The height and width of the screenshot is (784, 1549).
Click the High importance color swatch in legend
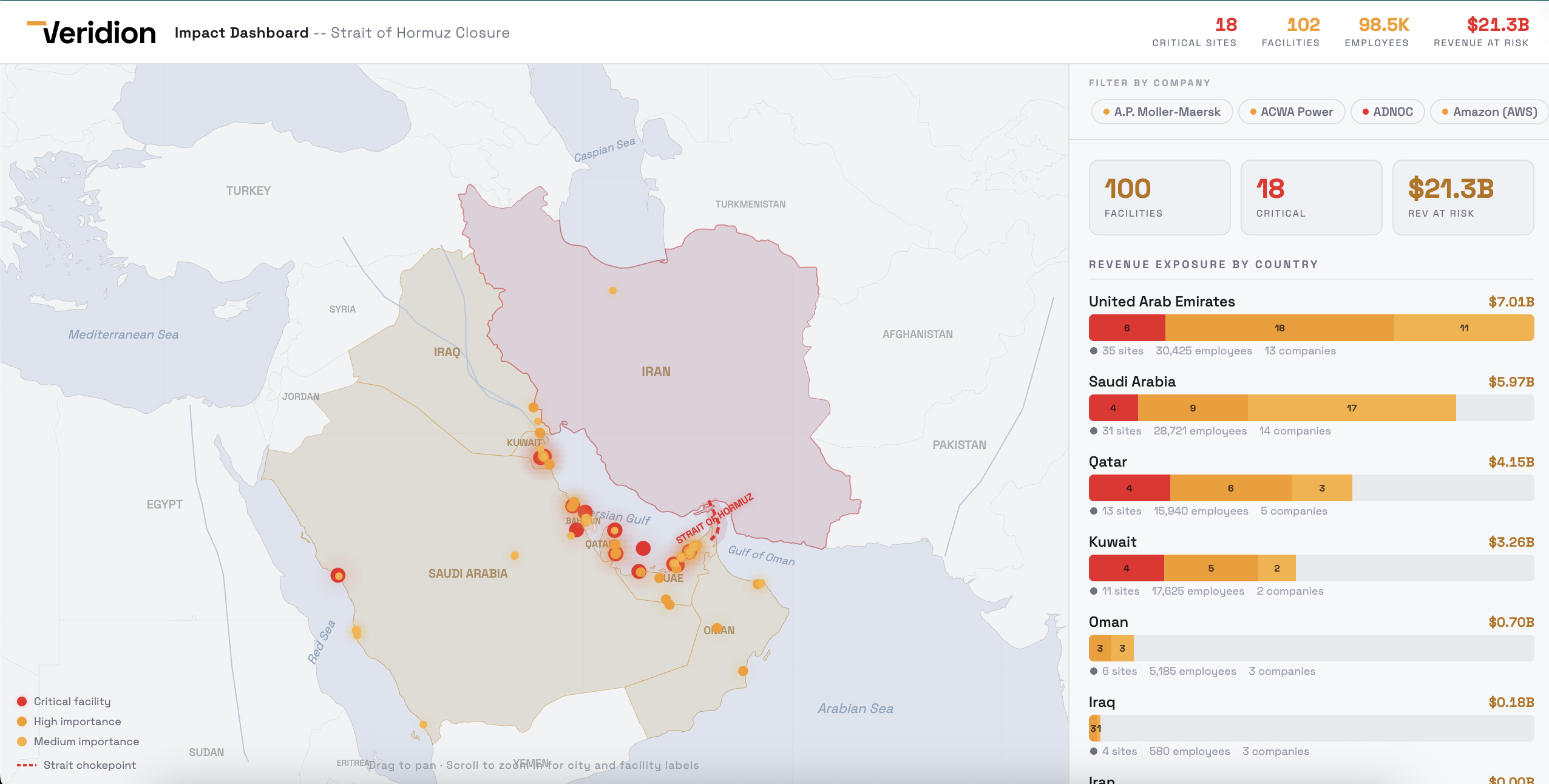point(22,721)
